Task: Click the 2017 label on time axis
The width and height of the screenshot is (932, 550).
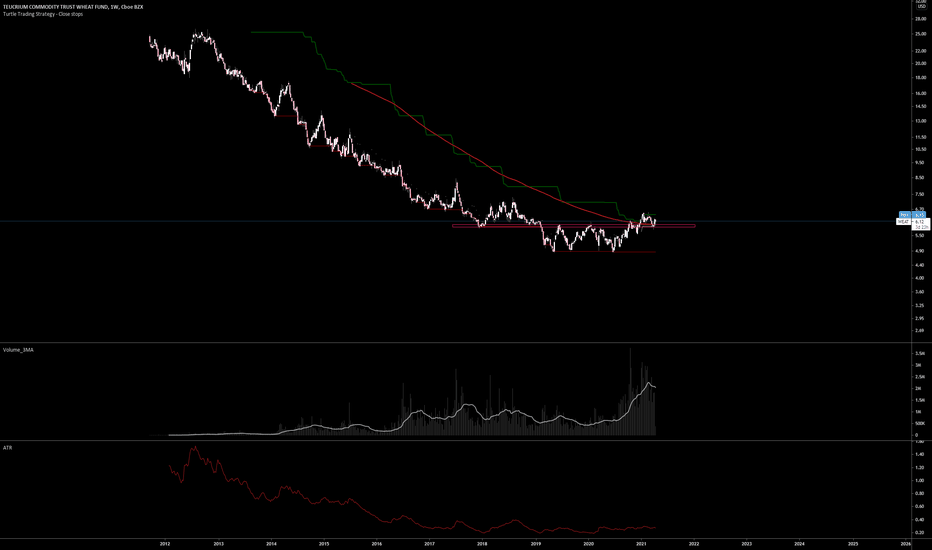Action: tap(430, 543)
